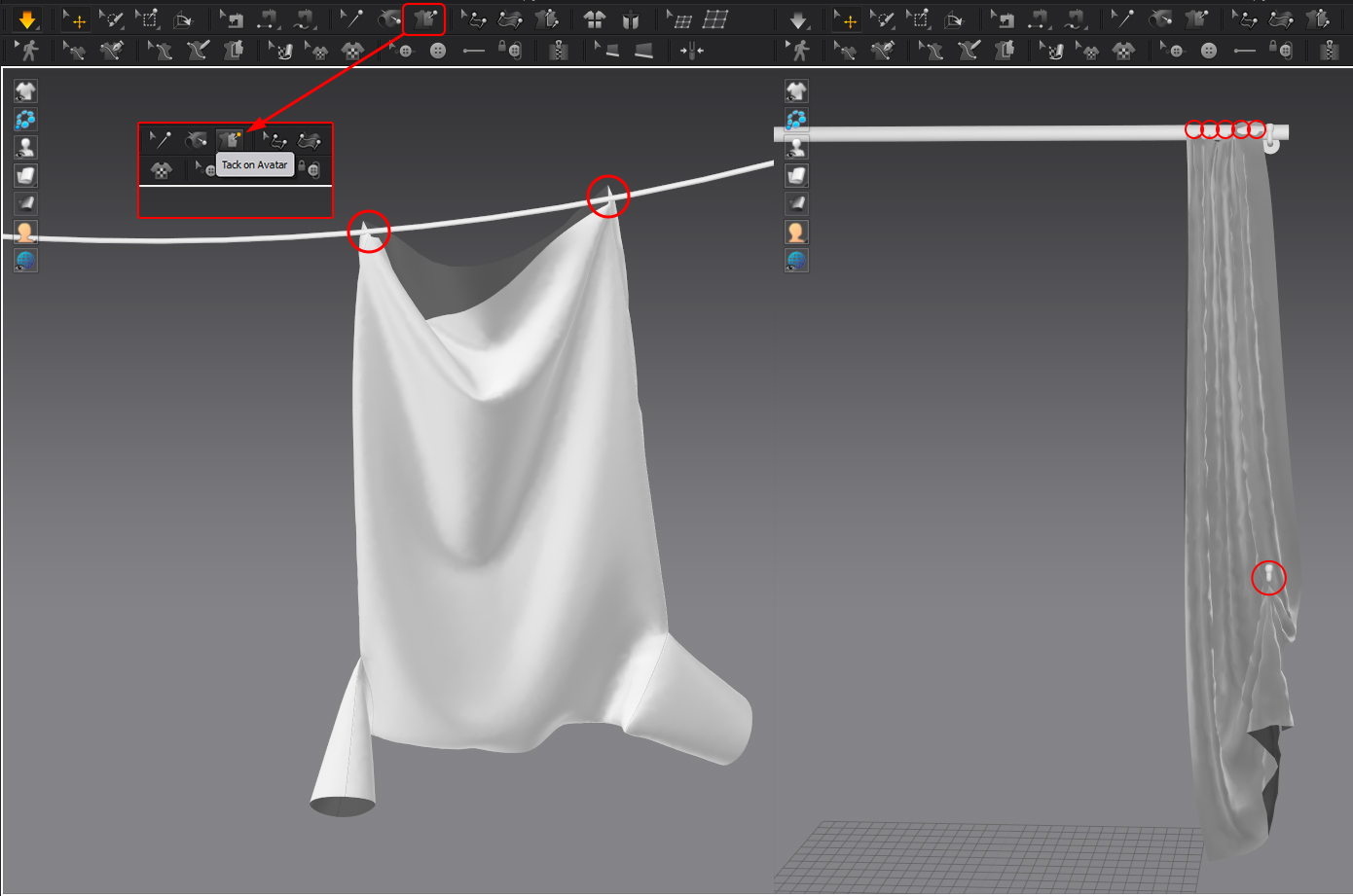Select the Zipper tool in left toolbar
The image size is (1353, 896).
pos(559,51)
